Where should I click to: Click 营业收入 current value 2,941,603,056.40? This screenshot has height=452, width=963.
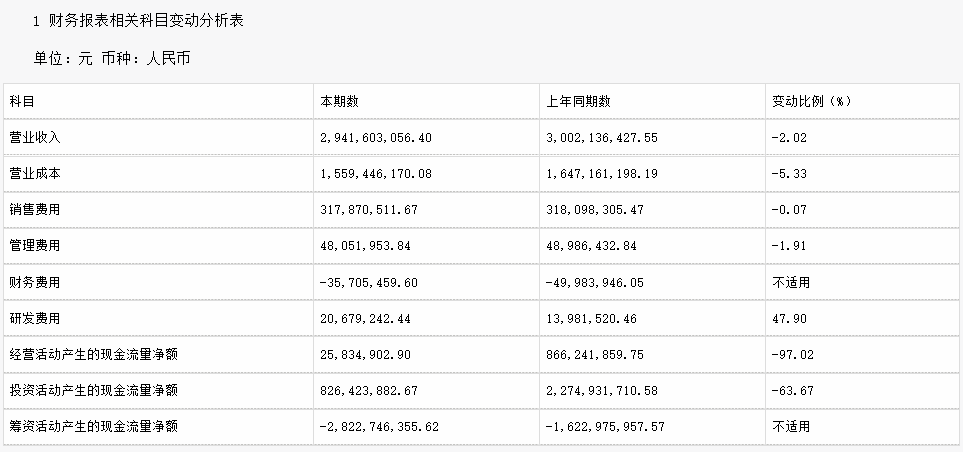pos(375,138)
